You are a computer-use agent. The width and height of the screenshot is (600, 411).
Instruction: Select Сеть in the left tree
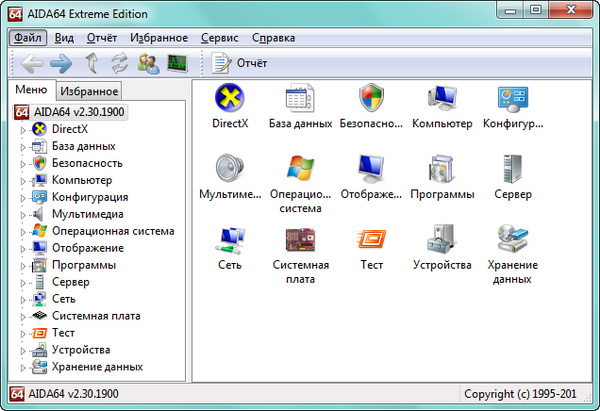63,299
